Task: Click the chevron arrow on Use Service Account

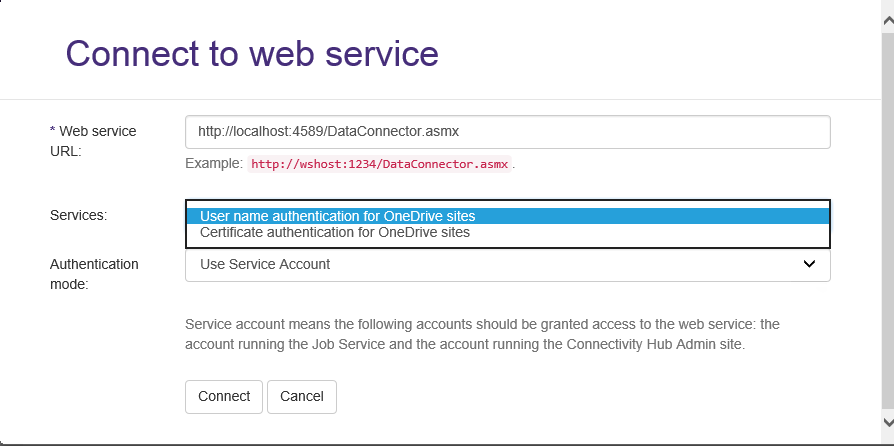Action: coord(810,265)
